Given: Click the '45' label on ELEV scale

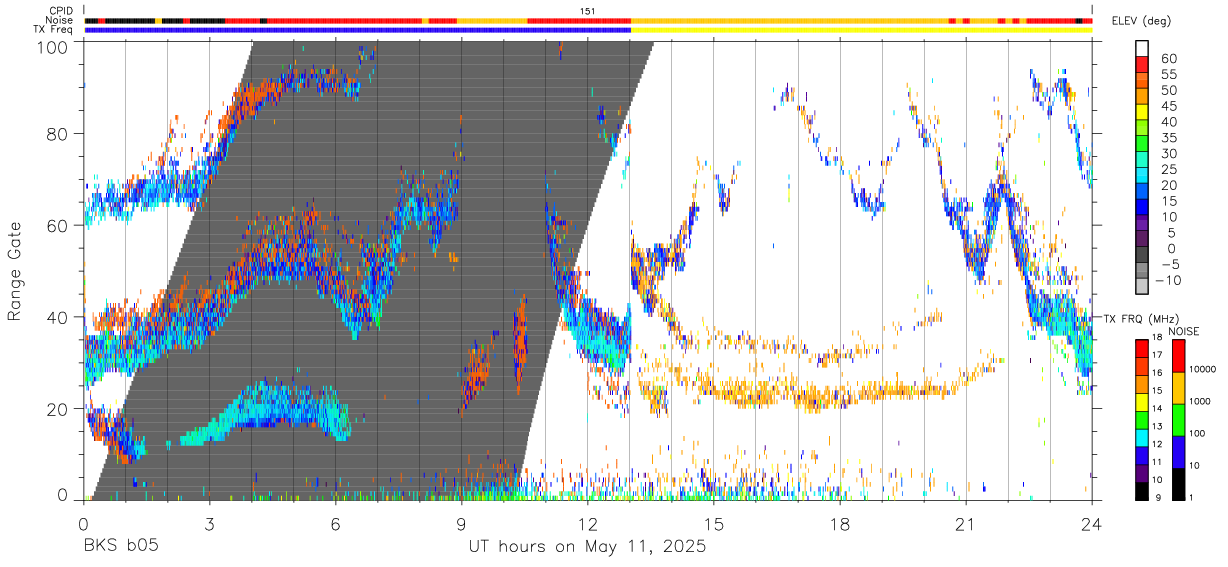Looking at the screenshot, I should 1167,106.
